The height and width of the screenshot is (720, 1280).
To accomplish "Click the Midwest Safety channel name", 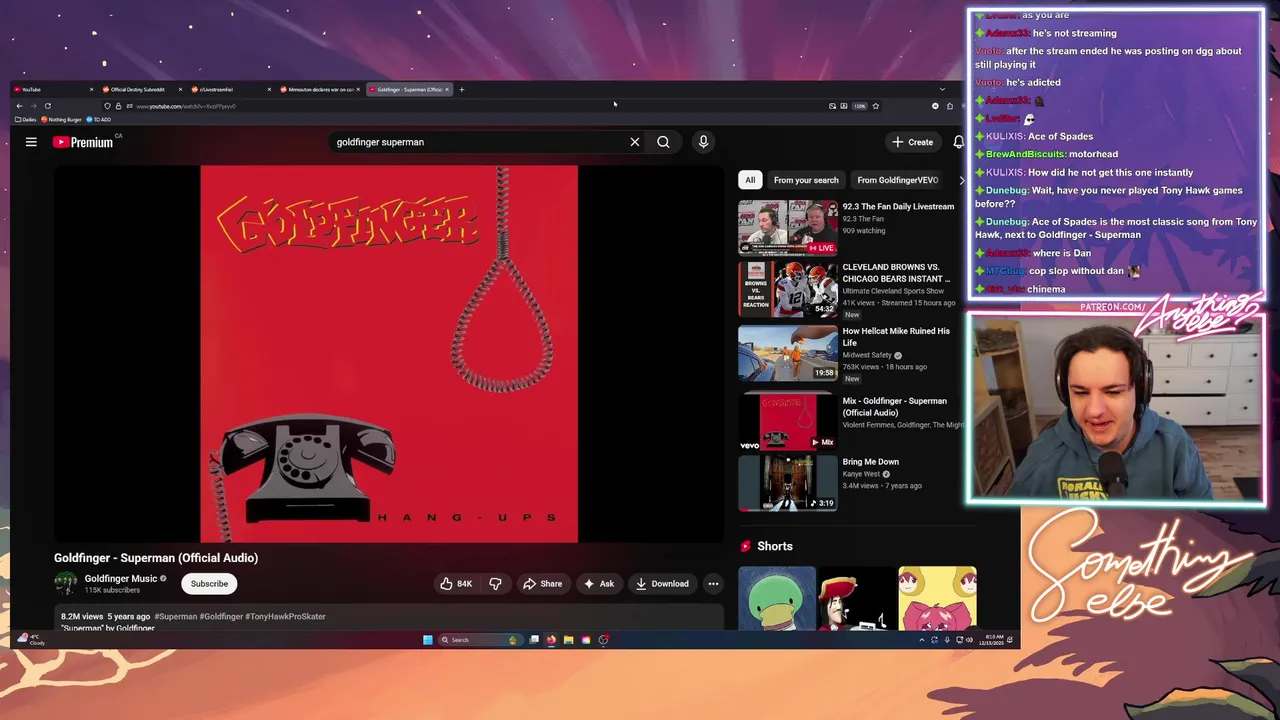I will coord(867,355).
